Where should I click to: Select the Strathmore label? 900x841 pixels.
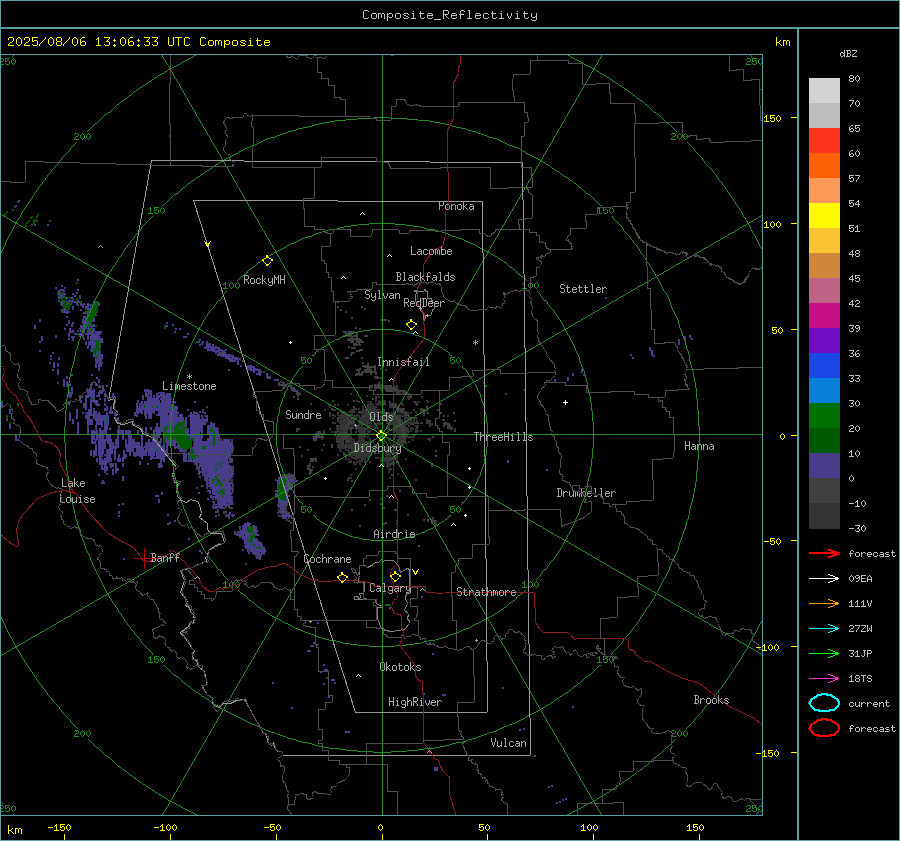(x=486, y=592)
